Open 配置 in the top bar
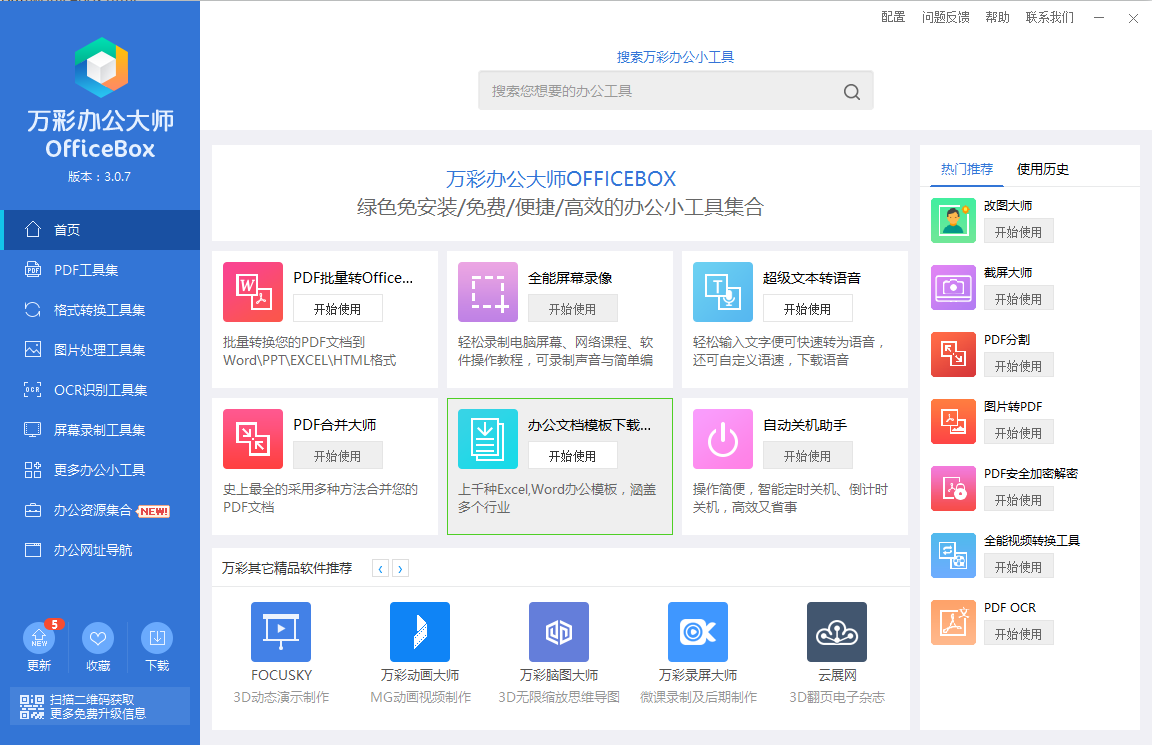The image size is (1152, 745). pyautogui.click(x=893, y=17)
